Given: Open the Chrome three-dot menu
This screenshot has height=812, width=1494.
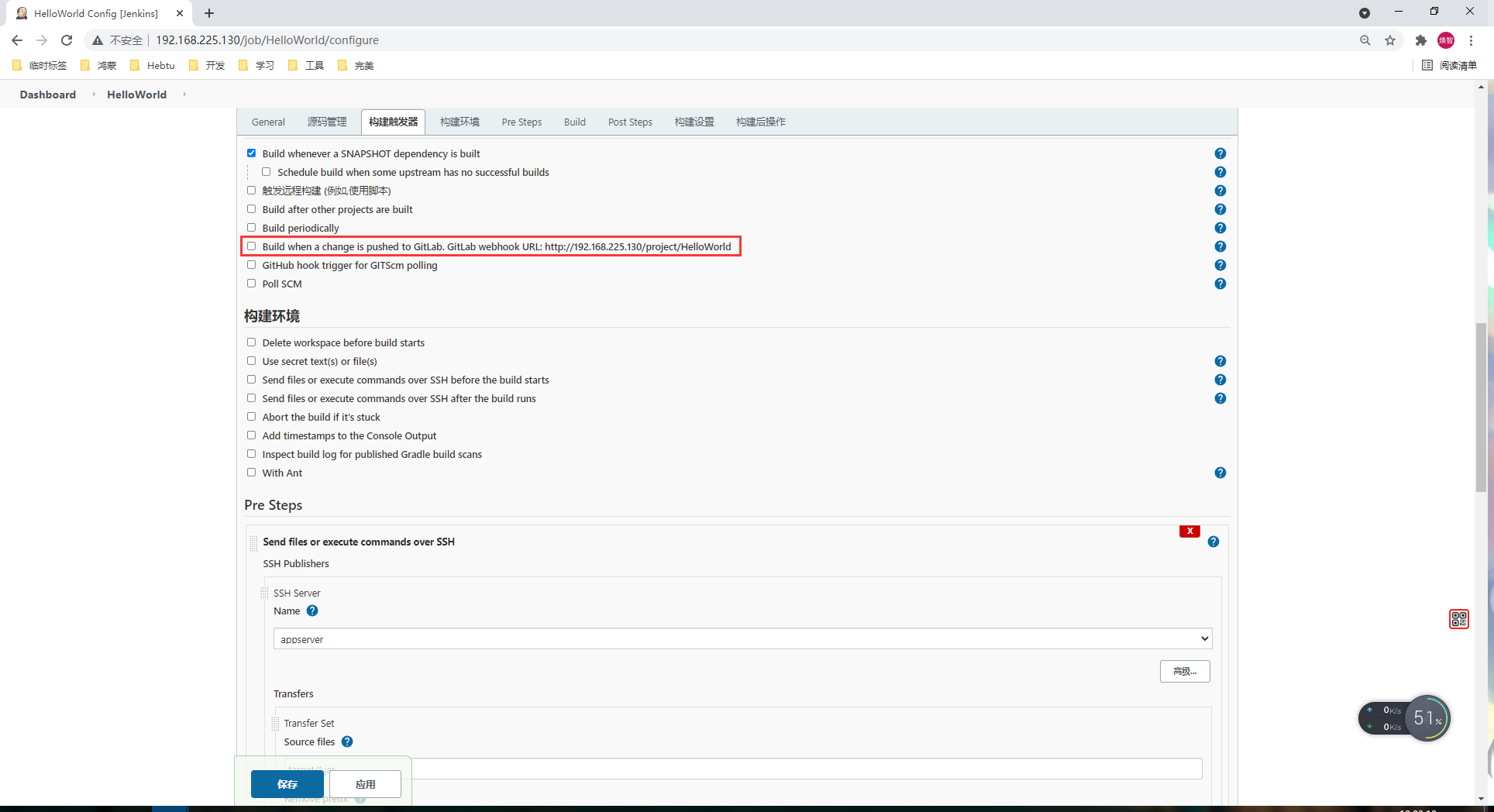Looking at the screenshot, I should [x=1471, y=40].
